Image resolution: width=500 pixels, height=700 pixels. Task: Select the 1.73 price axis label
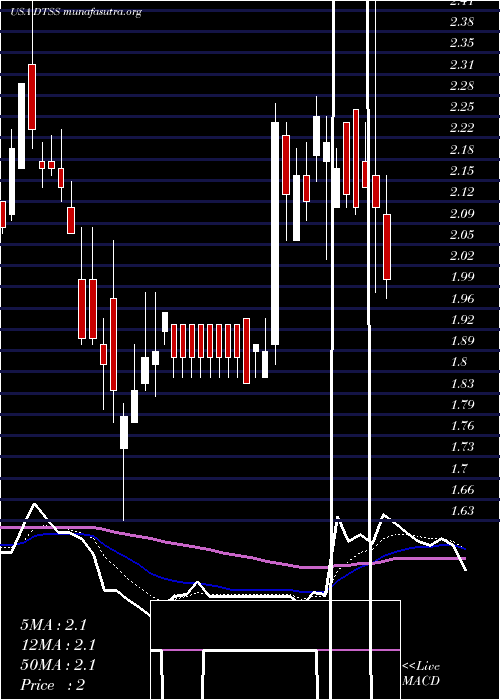pos(462,447)
